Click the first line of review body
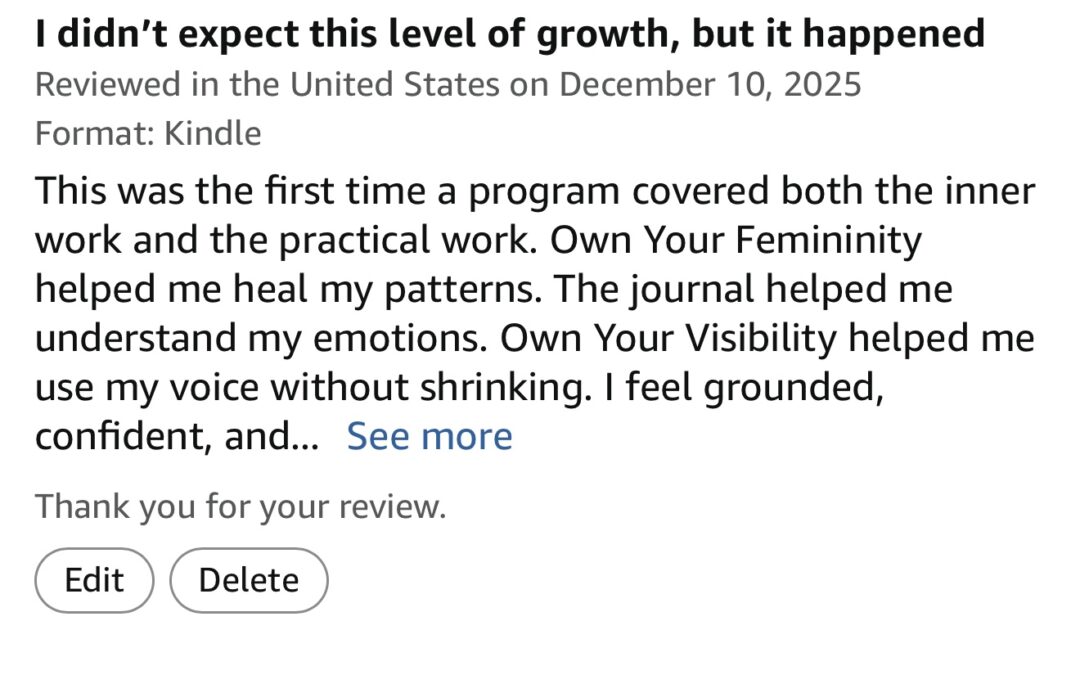1080x675 pixels. pyautogui.click(x=535, y=191)
